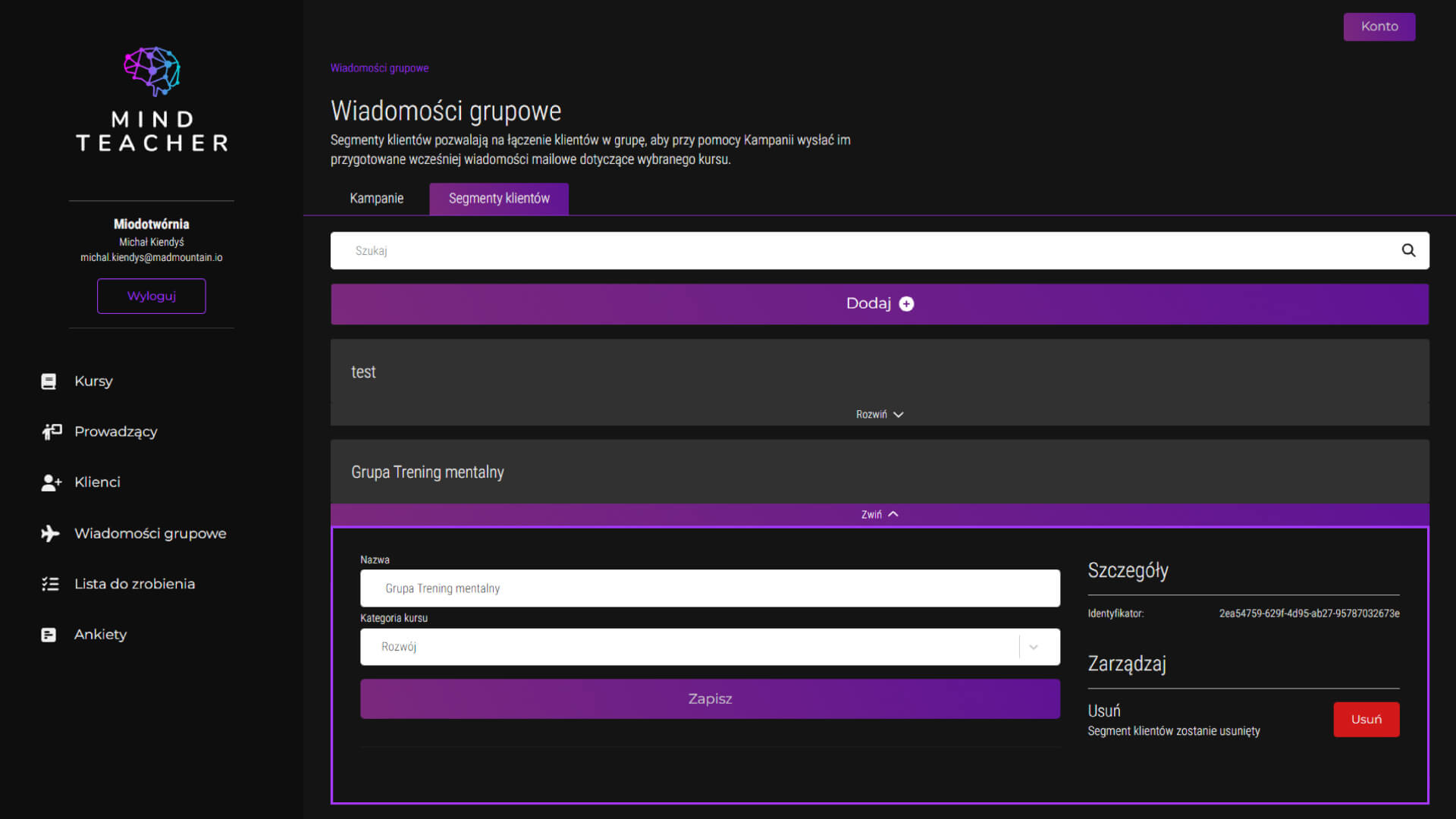Click the Ankiety form icon
1456x819 pixels.
tap(49, 635)
